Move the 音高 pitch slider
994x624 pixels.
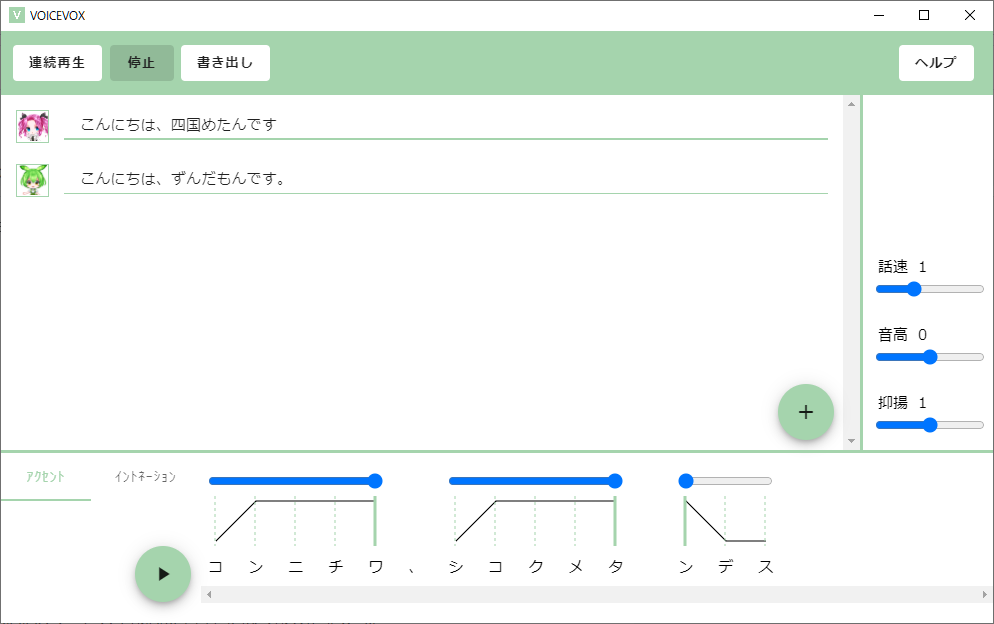[929, 356]
